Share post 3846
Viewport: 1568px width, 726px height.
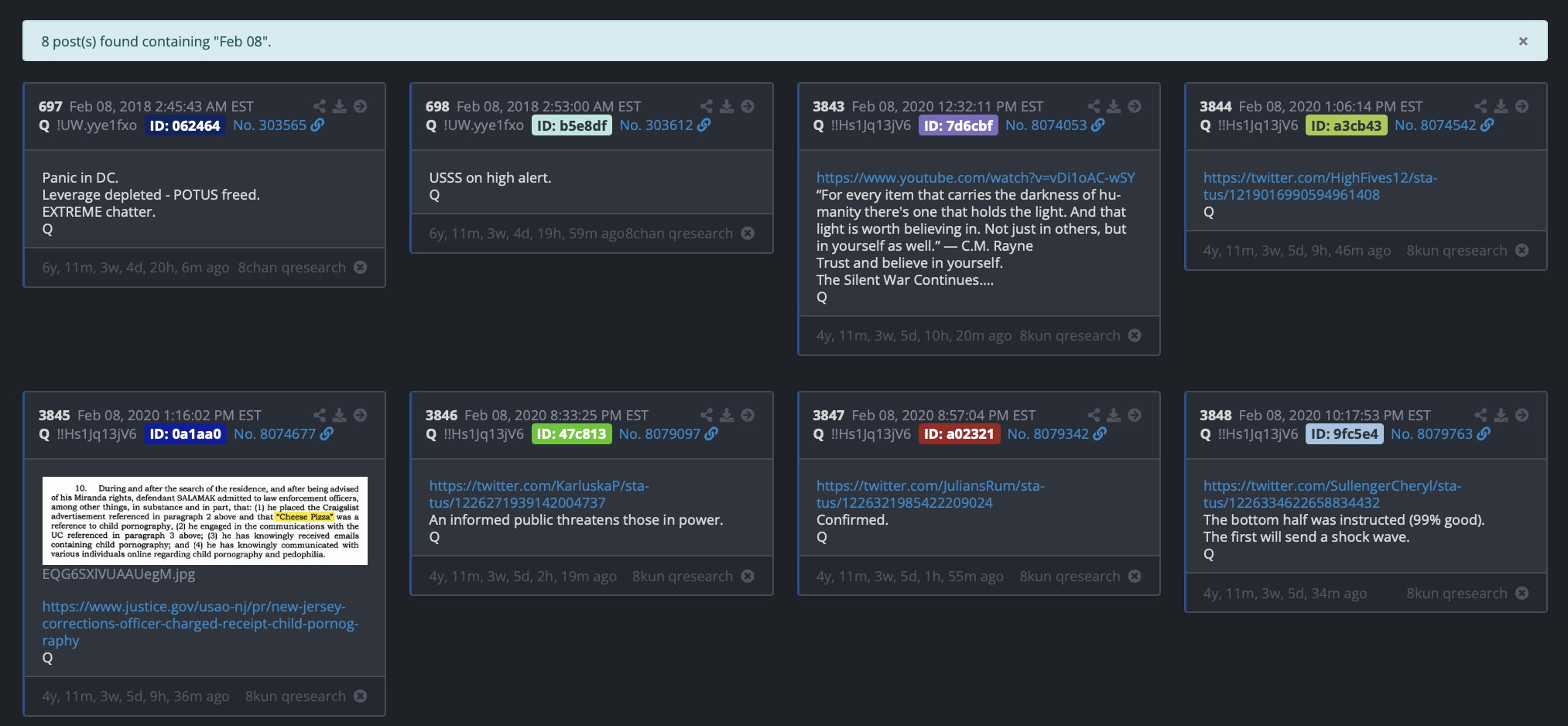click(707, 415)
